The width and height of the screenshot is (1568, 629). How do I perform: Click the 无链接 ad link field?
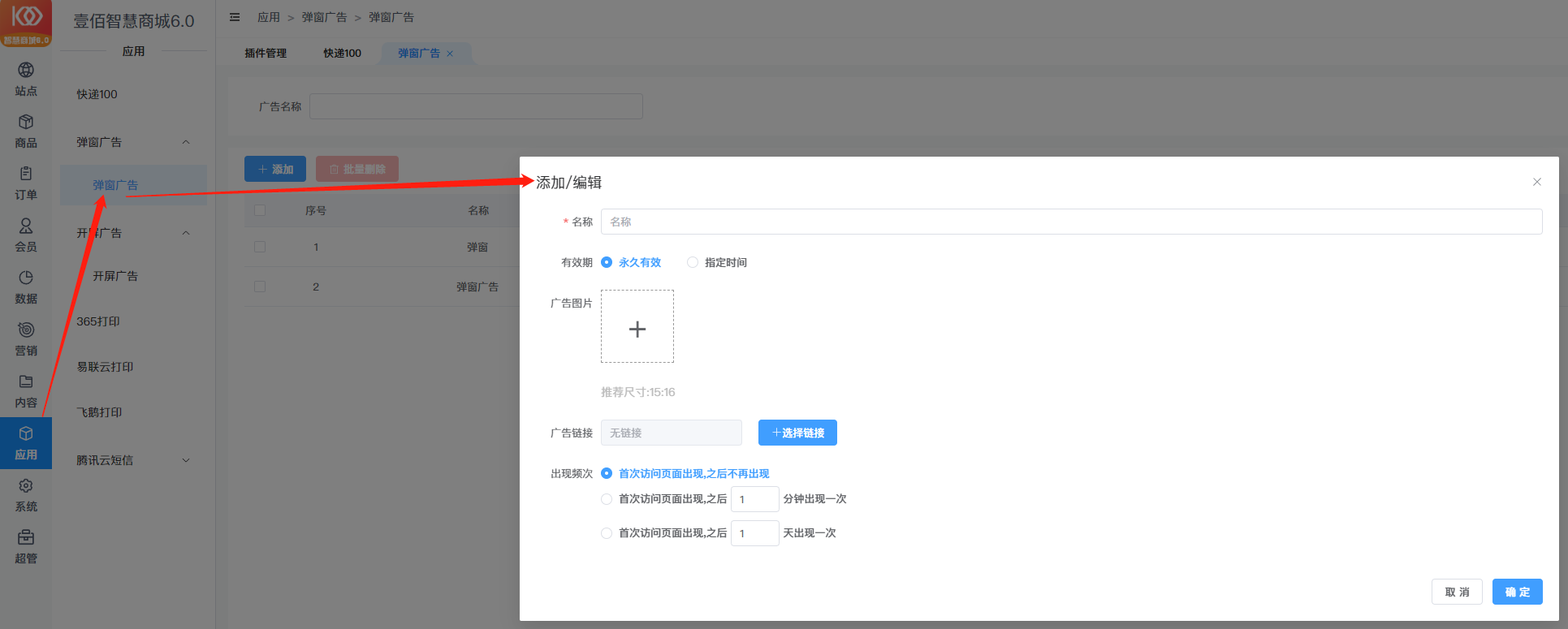pos(672,433)
